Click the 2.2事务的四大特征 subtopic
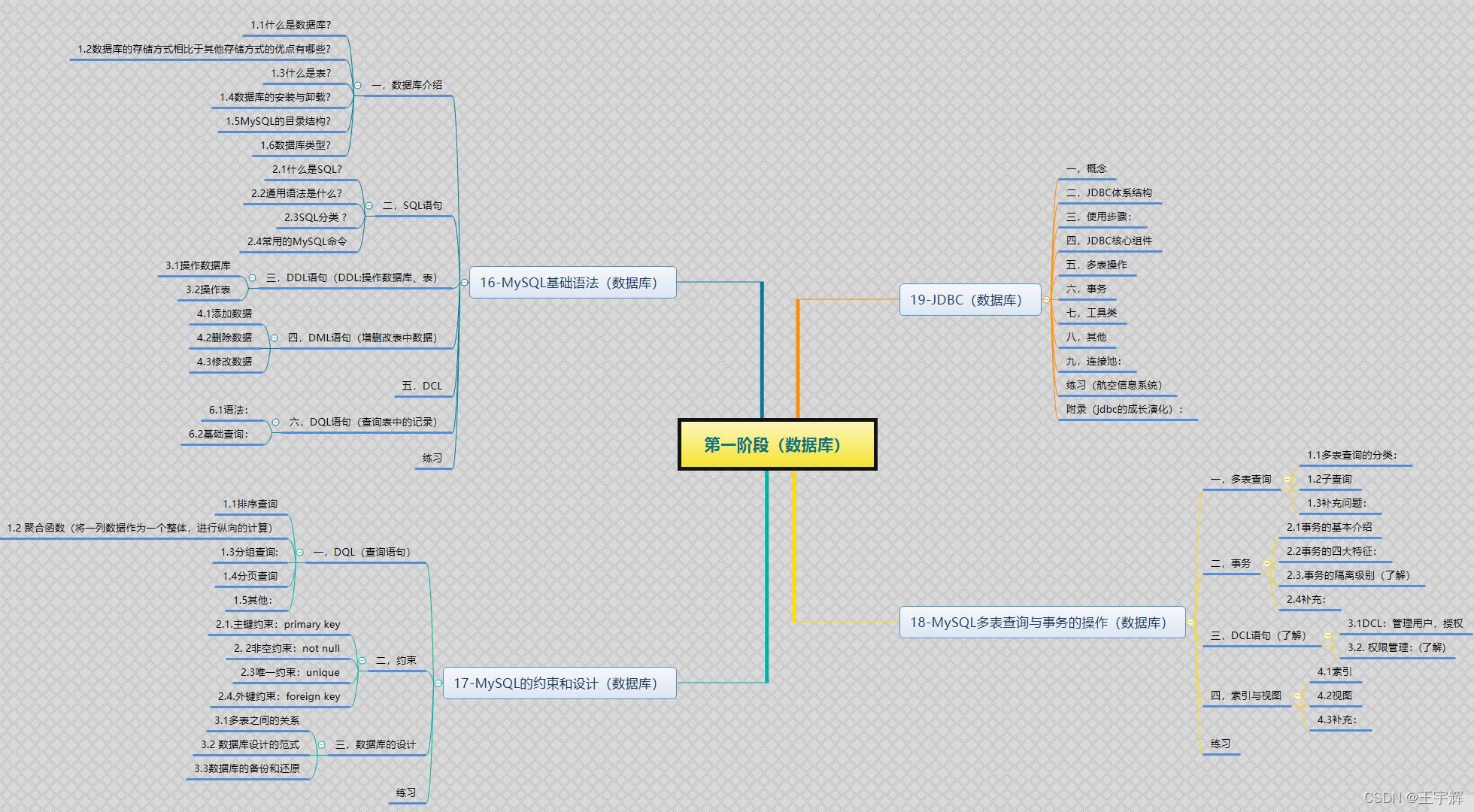The height and width of the screenshot is (812, 1474). tap(1331, 551)
